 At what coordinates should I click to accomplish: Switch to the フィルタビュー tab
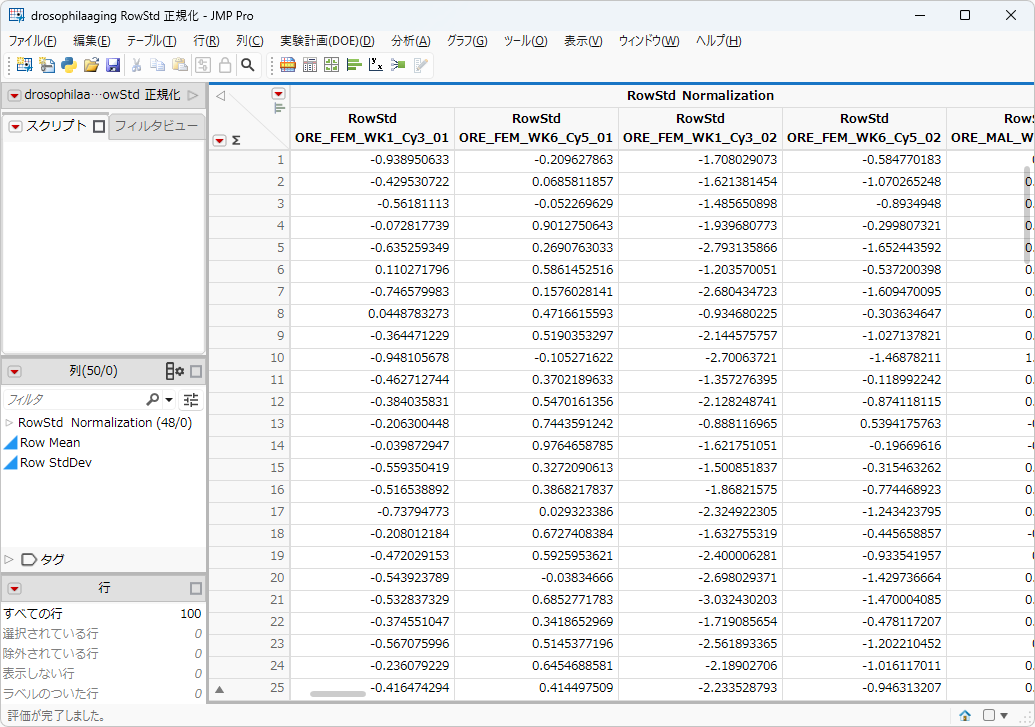click(x=156, y=126)
